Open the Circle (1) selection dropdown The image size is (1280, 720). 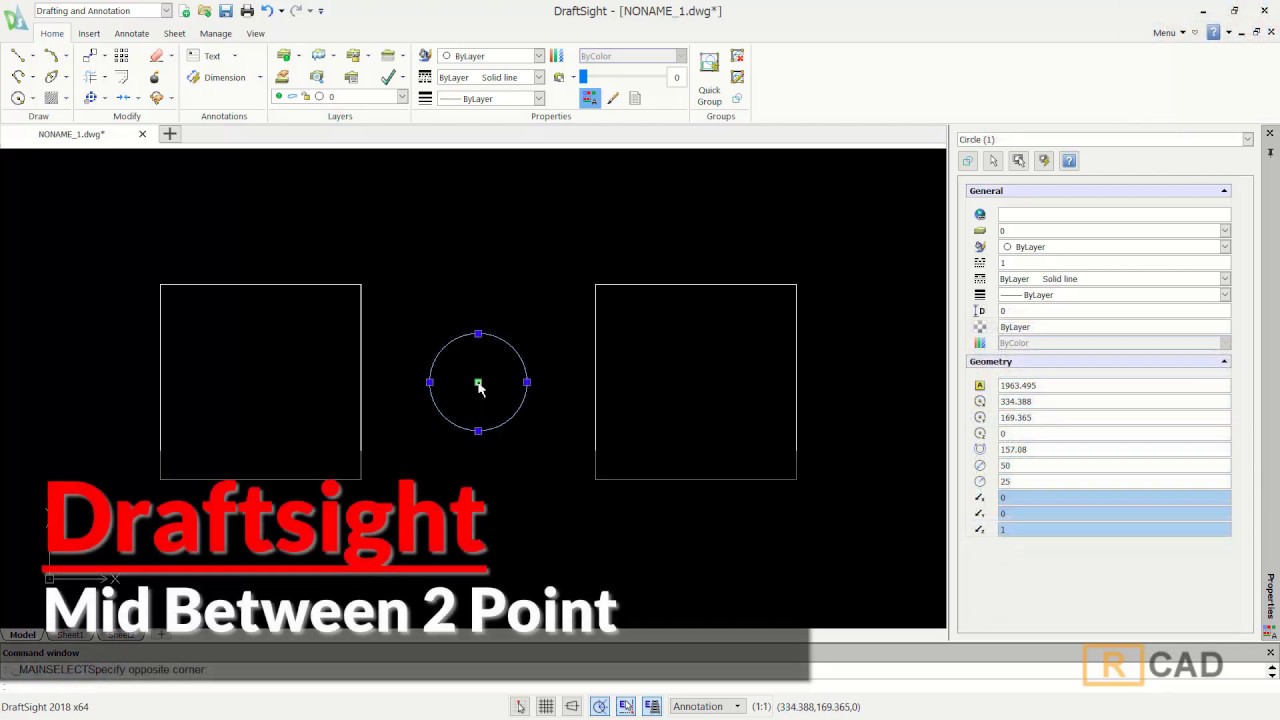(1105, 140)
